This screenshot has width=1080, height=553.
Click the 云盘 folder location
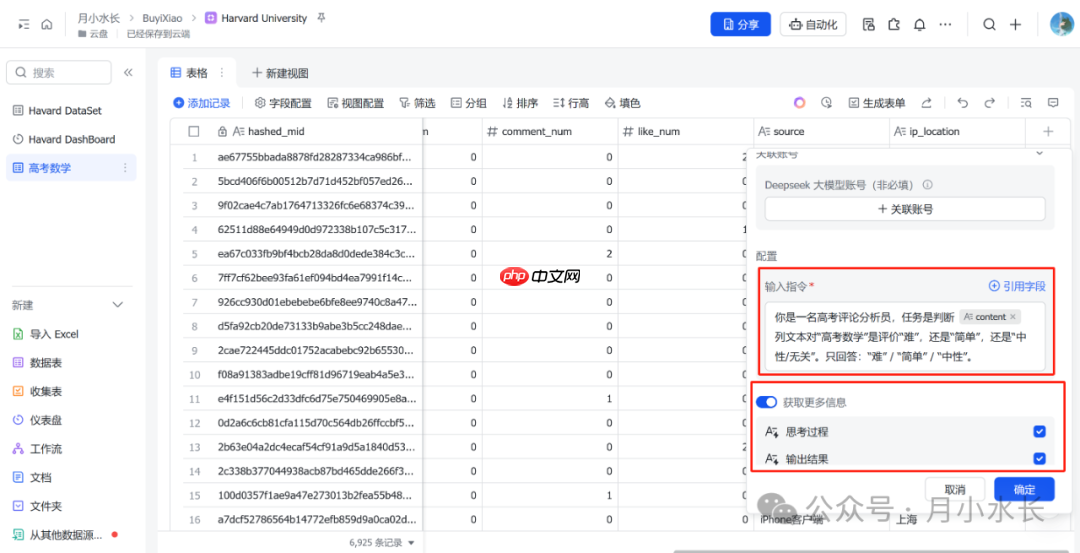point(93,33)
